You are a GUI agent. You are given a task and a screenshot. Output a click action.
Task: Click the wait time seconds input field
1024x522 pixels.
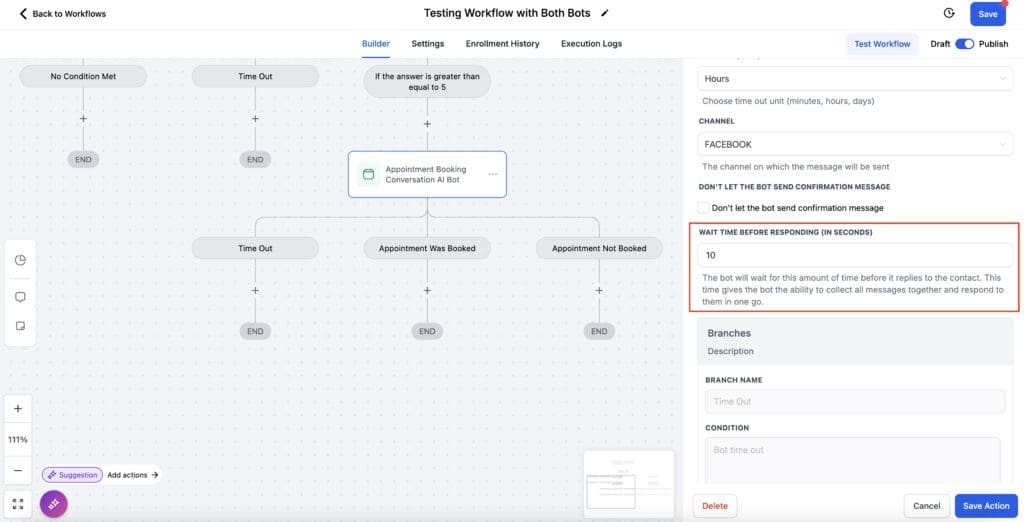pos(855,255)
